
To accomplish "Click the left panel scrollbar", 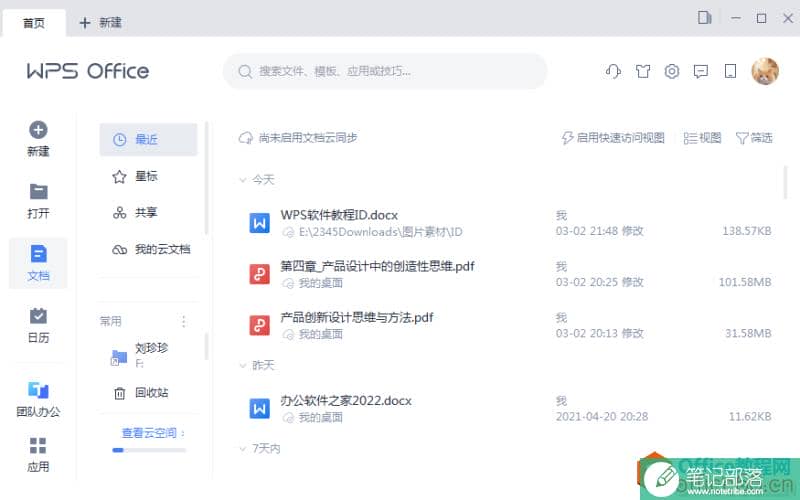I will [206, 178].
